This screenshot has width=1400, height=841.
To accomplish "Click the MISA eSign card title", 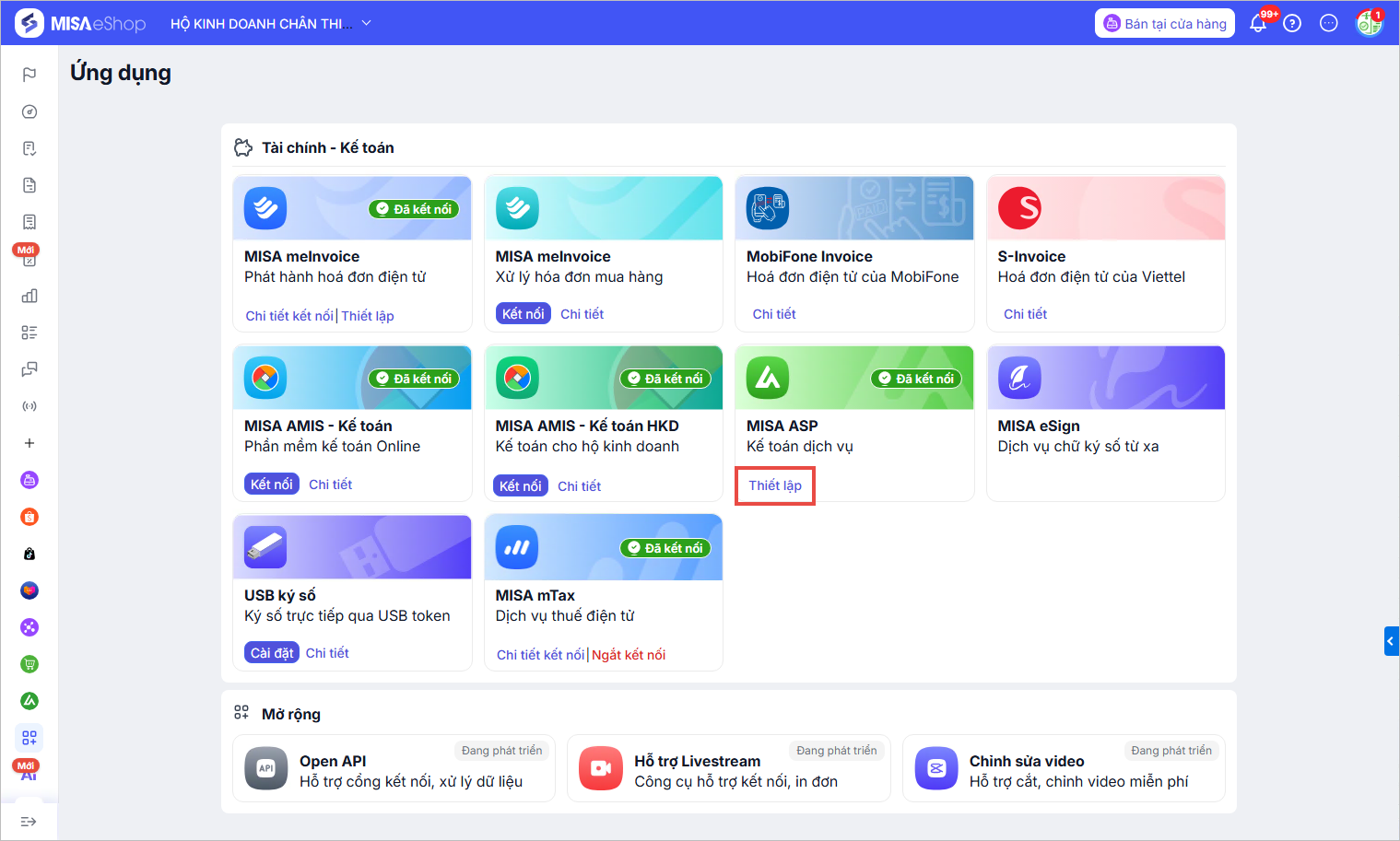I will (1039, 426).
